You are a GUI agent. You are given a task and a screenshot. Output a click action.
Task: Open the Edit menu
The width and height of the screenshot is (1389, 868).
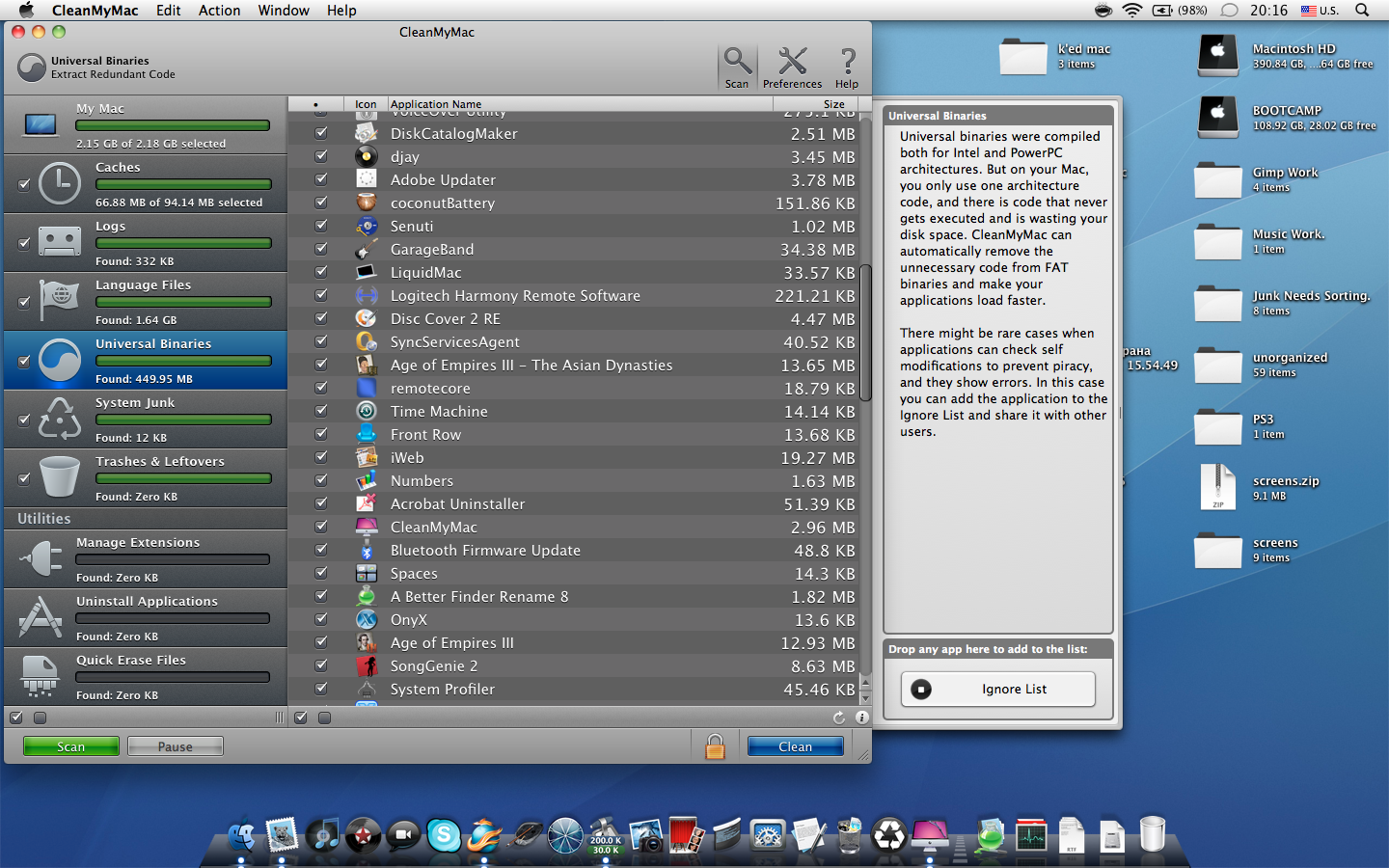click(168, 11)
